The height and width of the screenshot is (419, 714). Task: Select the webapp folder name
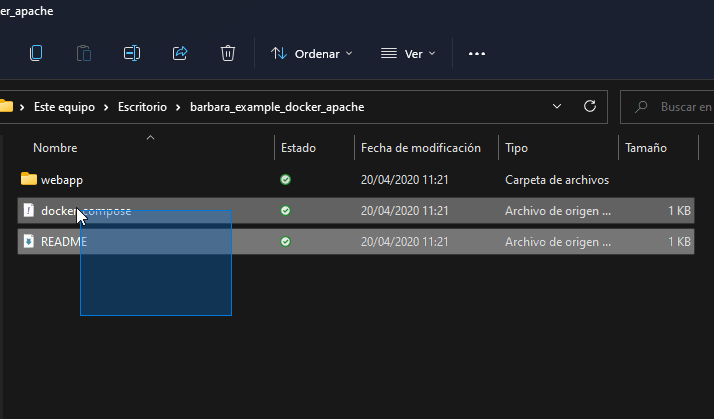coord(62,180)
